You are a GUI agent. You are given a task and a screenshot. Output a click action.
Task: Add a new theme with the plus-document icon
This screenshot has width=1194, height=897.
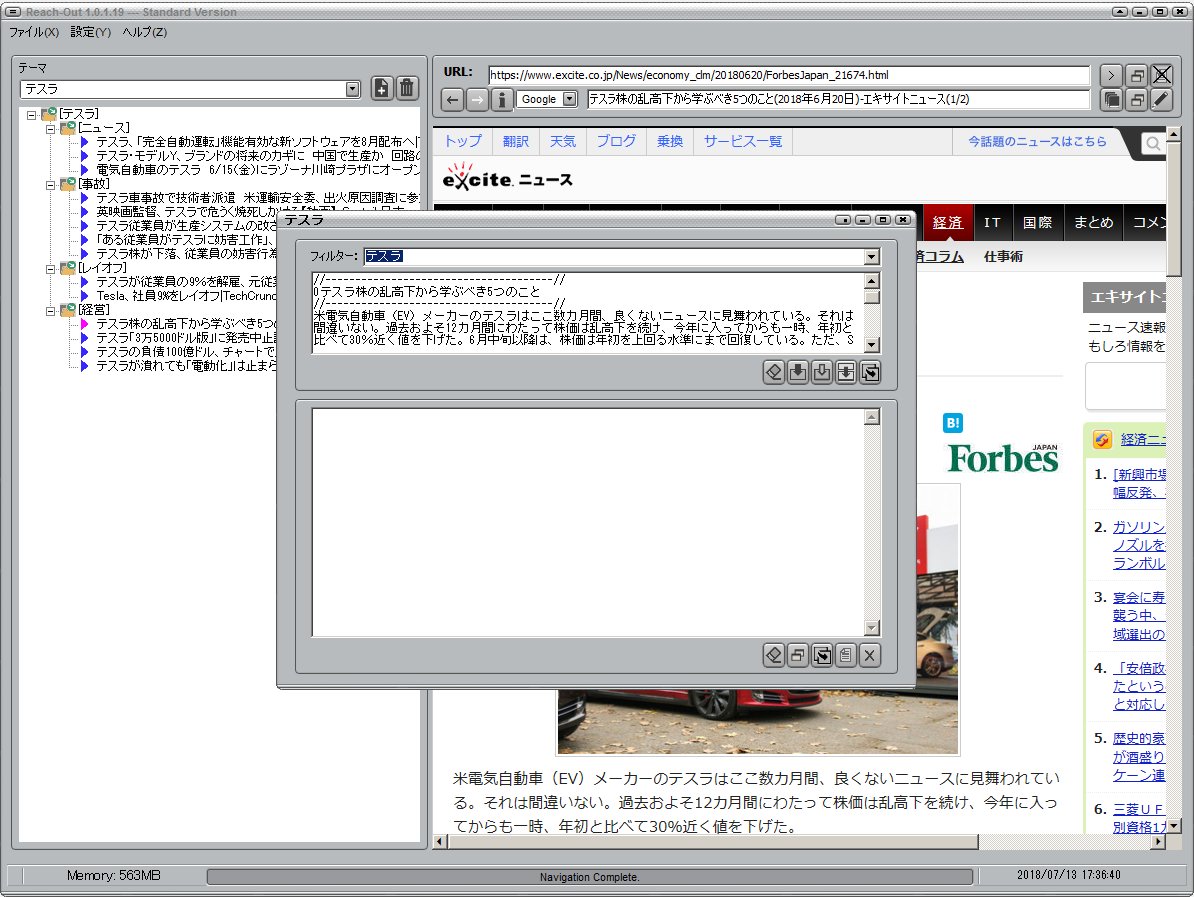[x=382, y=88]
